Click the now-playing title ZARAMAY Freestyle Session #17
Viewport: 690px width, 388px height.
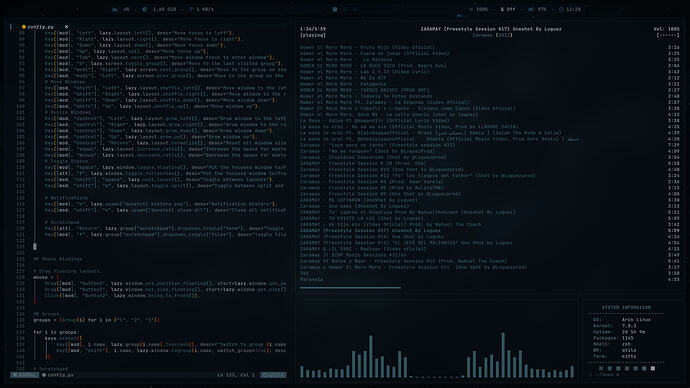click(x=491, y=29)
